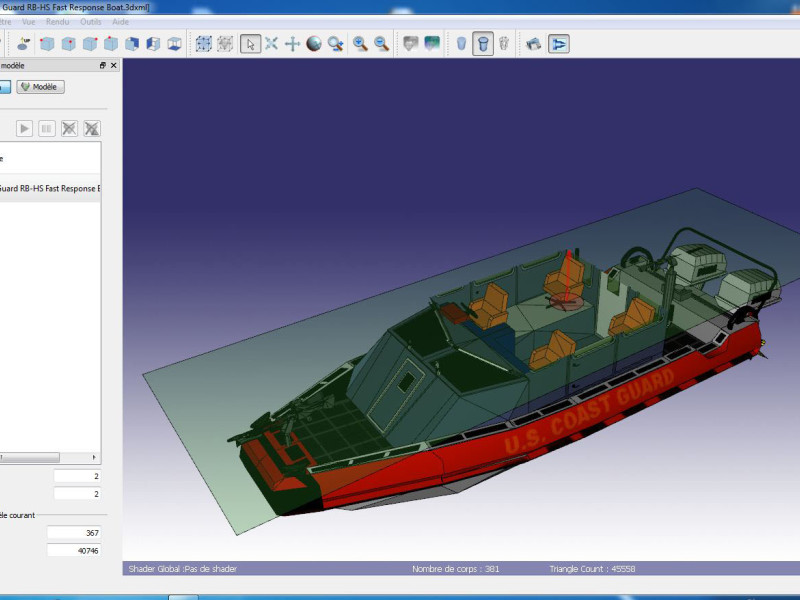
Task: Open the Outils menu
Action: point(91,22)
